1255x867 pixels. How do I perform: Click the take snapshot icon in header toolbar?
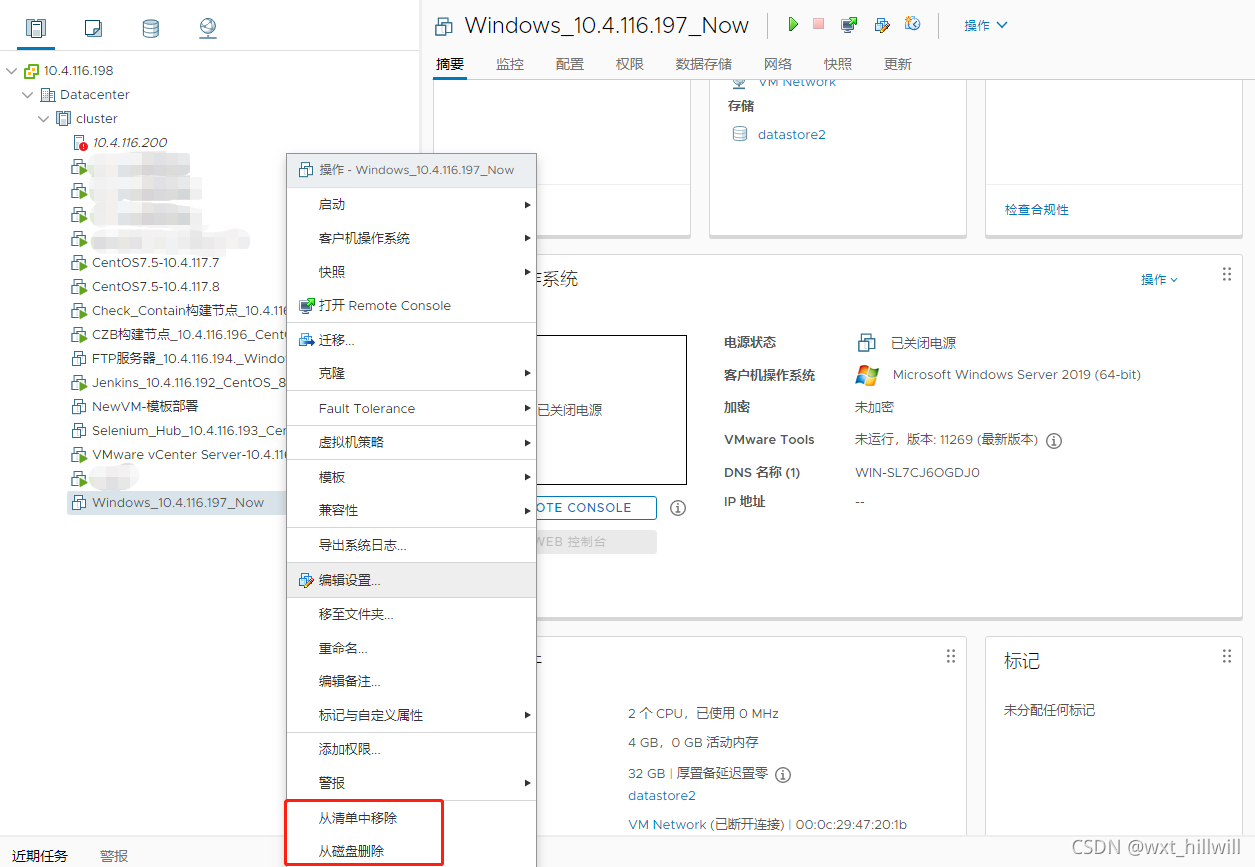tap(912, 24)
